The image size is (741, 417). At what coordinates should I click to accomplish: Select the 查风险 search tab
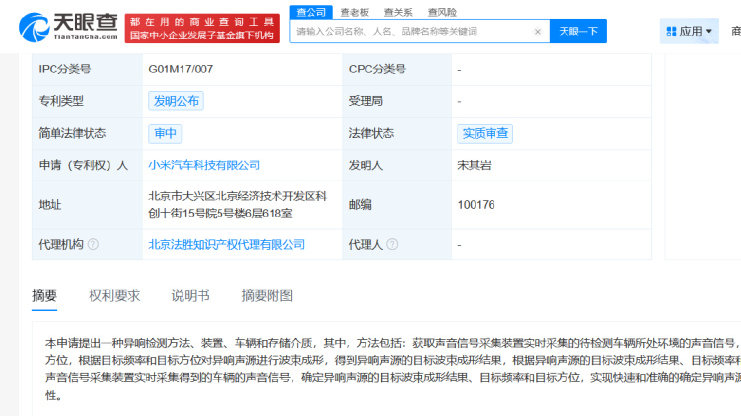(x=442, y=12)
